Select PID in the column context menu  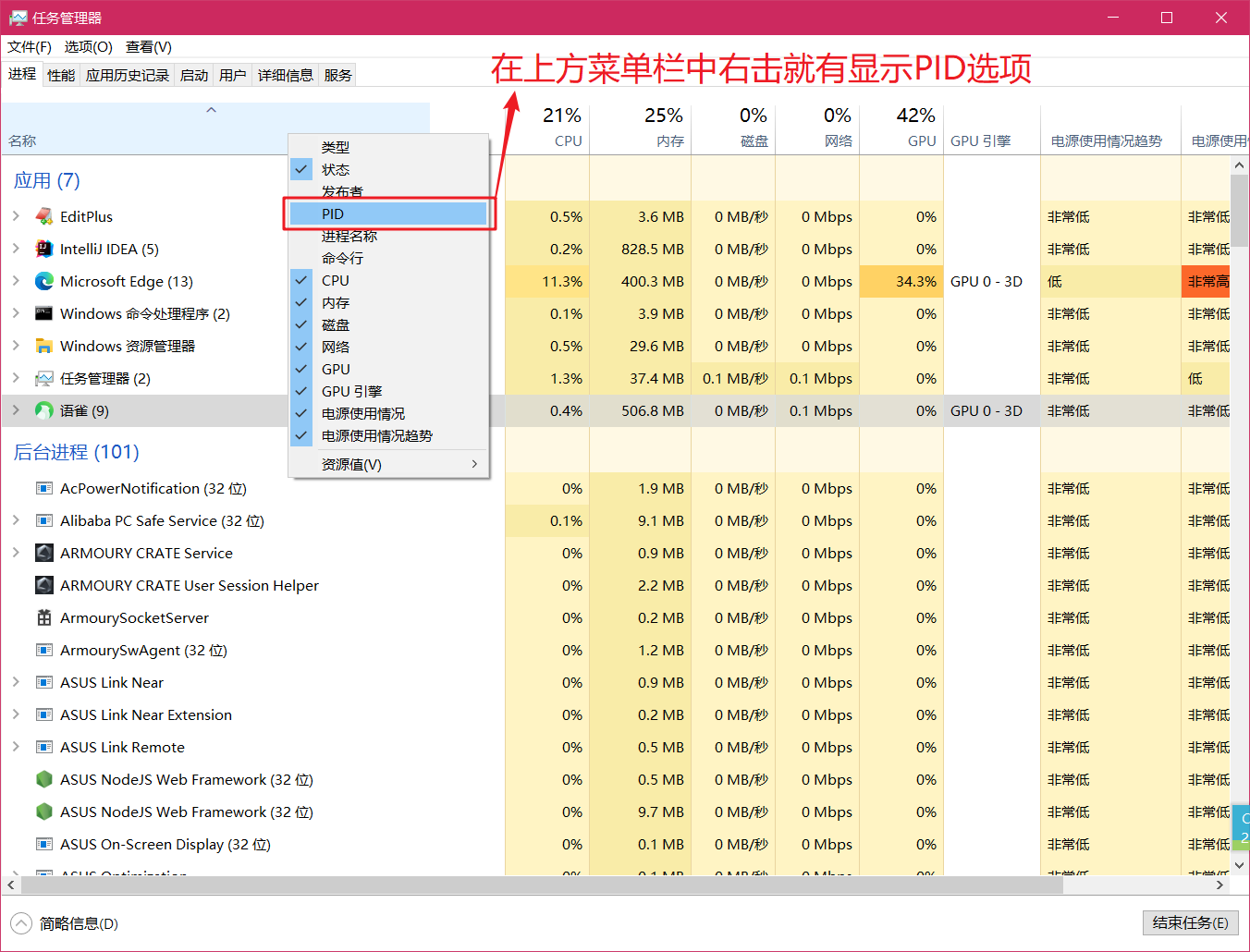[x=388, y=214]
